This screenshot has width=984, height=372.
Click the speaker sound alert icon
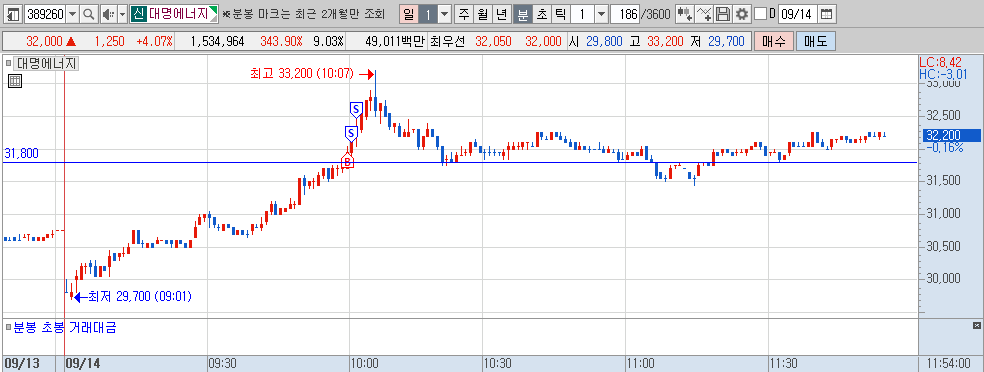[x=108, y=14]
